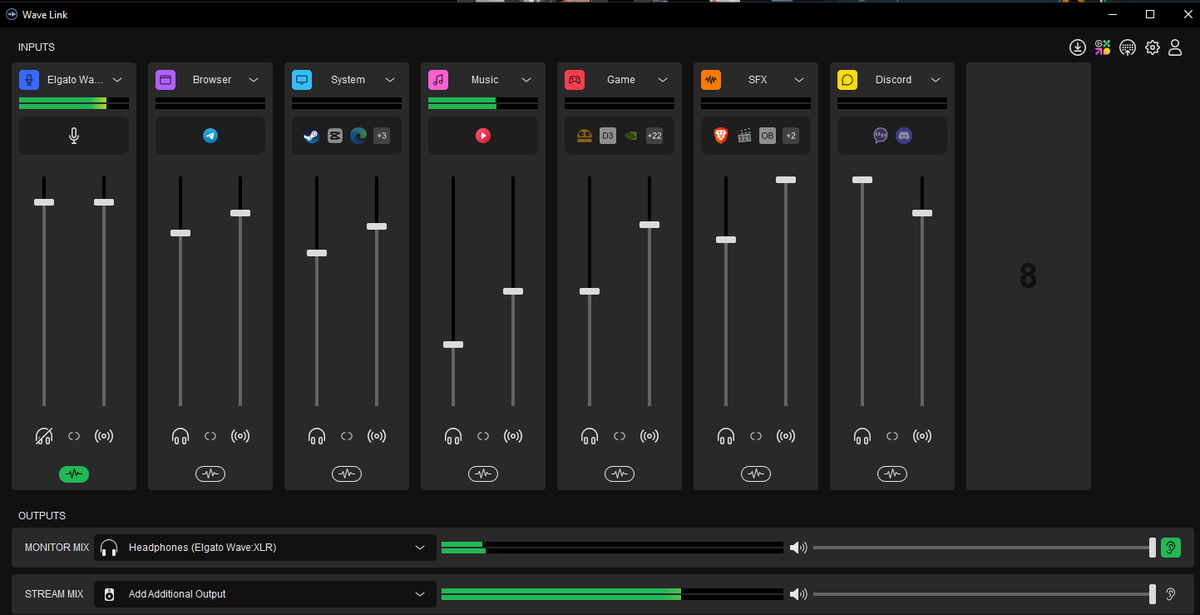Show the +22 more apps in Game channel
Viewport: 1200px width, 615px height.
[654, 135]
